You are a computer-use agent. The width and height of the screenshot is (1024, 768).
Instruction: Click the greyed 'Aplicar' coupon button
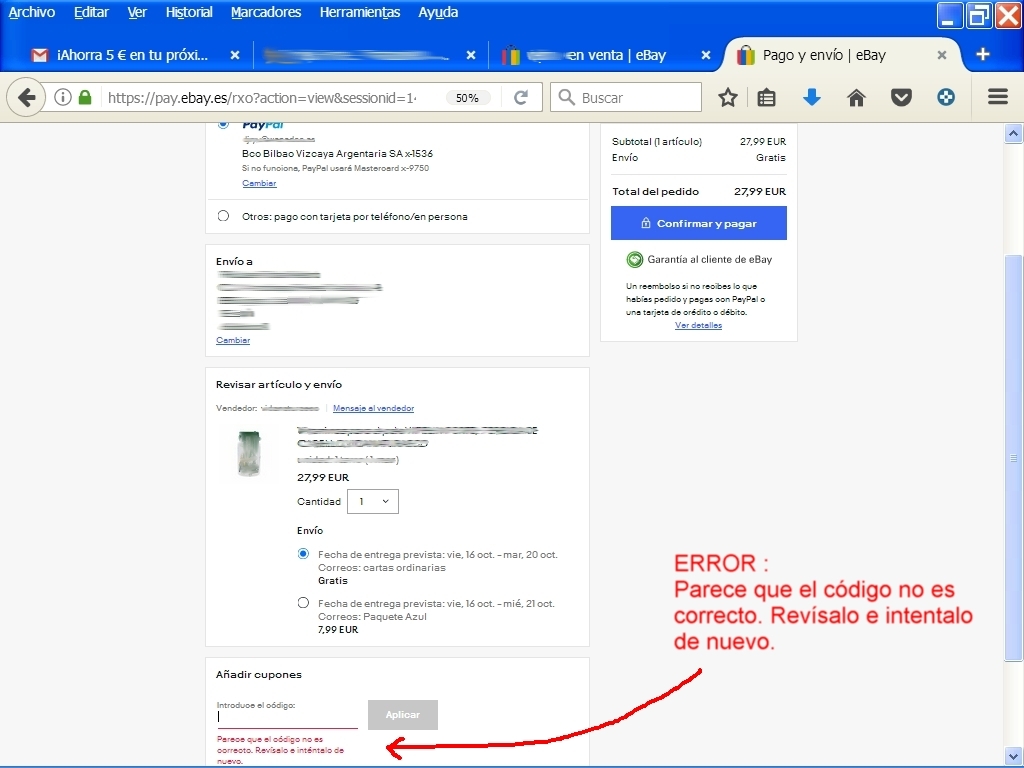pyautogui.click(x=403, y=715)
